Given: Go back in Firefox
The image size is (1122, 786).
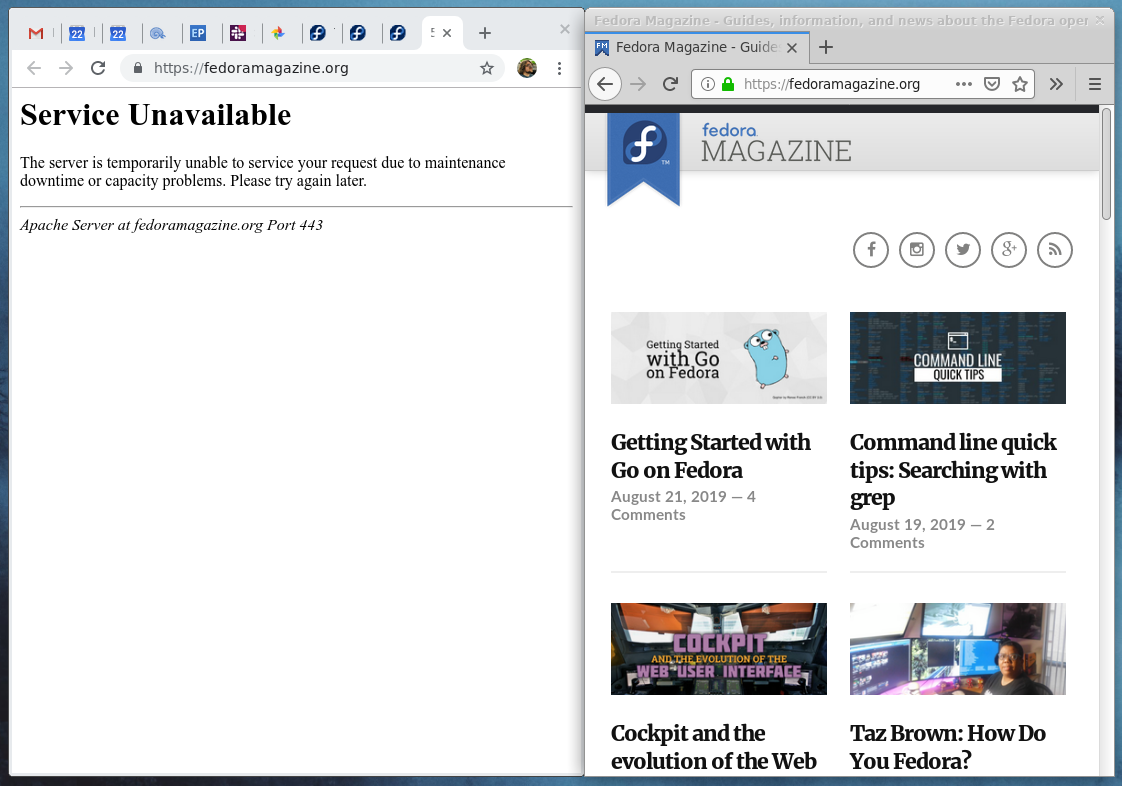Looking at the screenshot, I should (605, 84).
